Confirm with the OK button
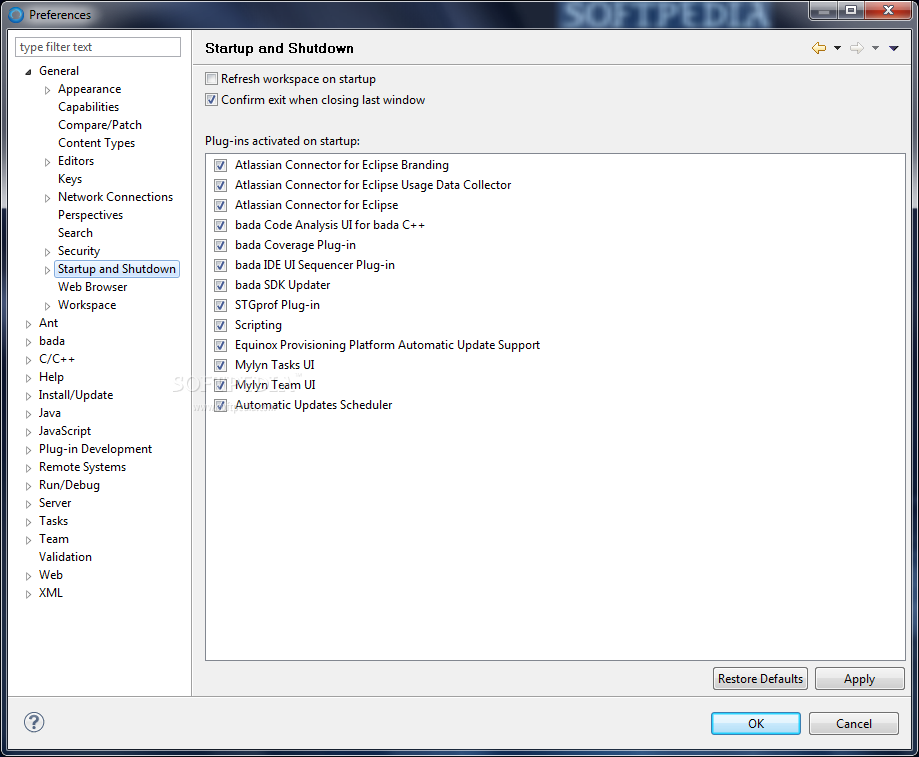 [755, 724]
